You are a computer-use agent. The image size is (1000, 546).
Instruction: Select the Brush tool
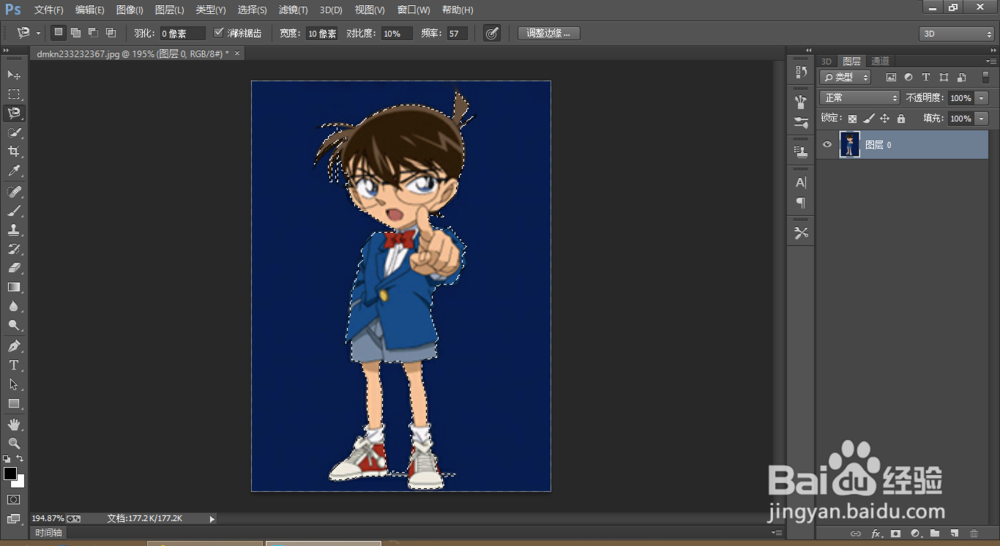click(13, 211)
